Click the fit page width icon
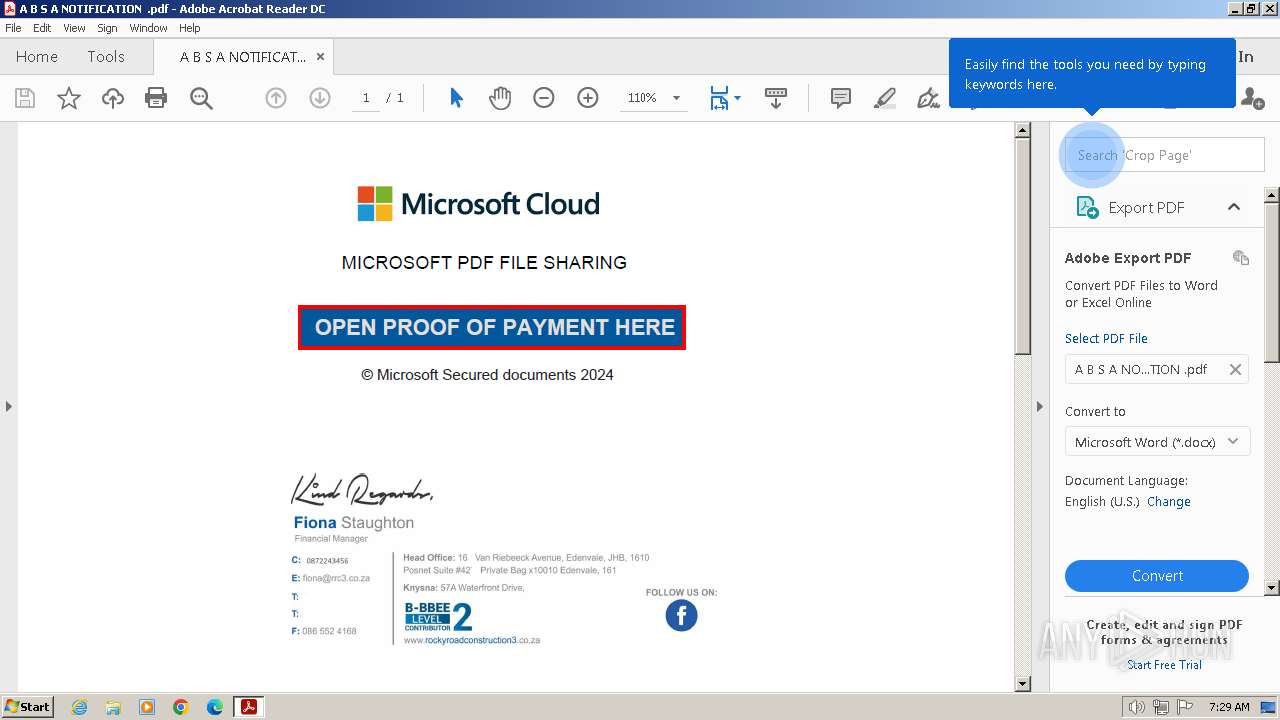Viewport: 1280px width, 720px height. coord(719,98)
